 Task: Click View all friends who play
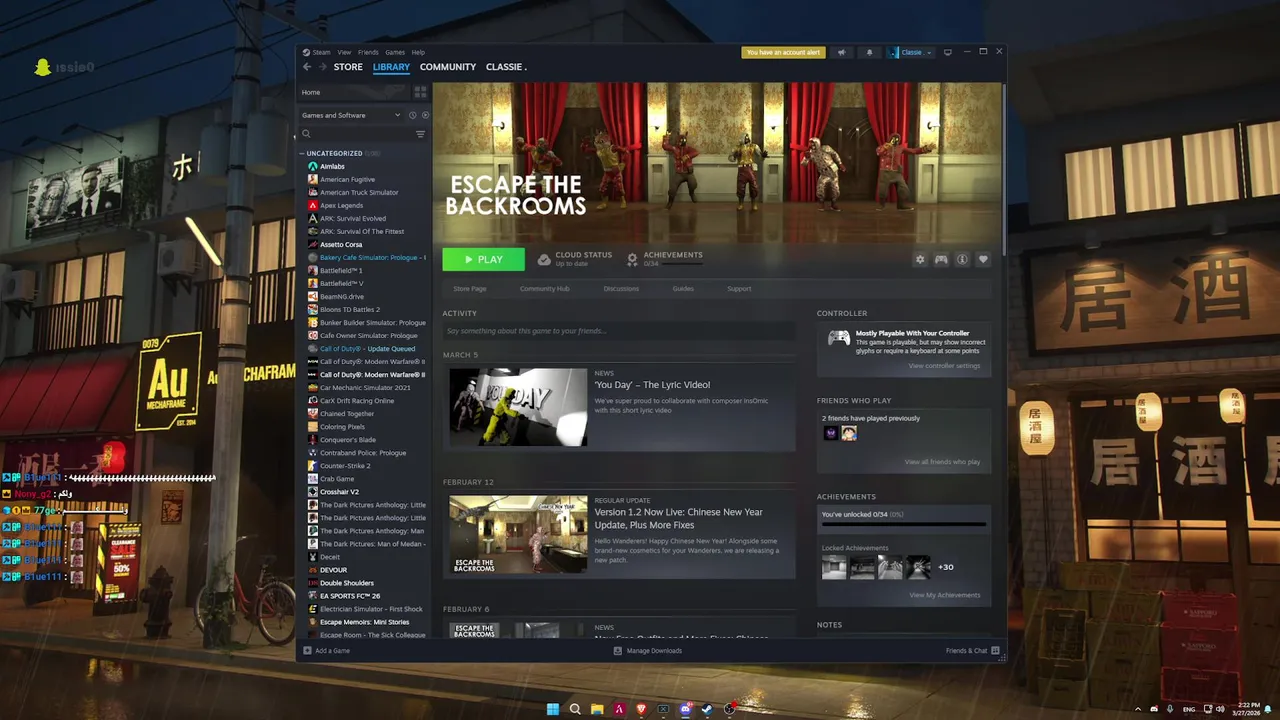click(942, 462)
